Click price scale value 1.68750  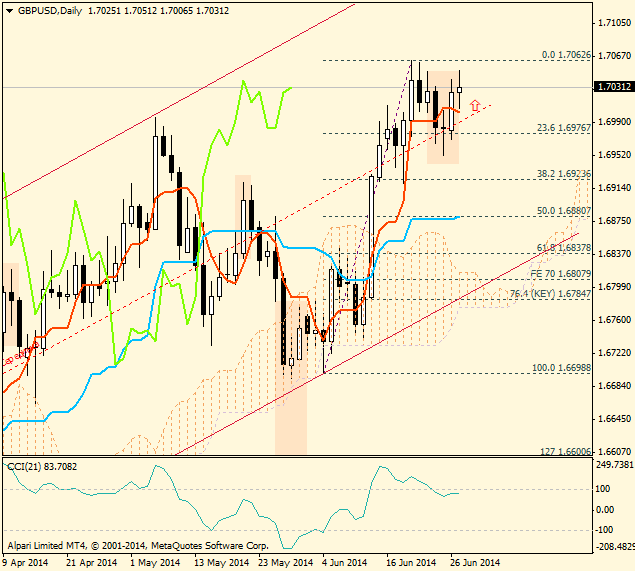point(614,221)
